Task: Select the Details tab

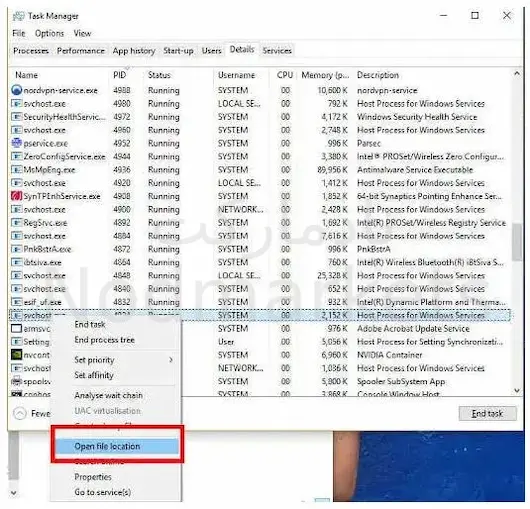Action: pyautogui.click(x=242, y=50)
